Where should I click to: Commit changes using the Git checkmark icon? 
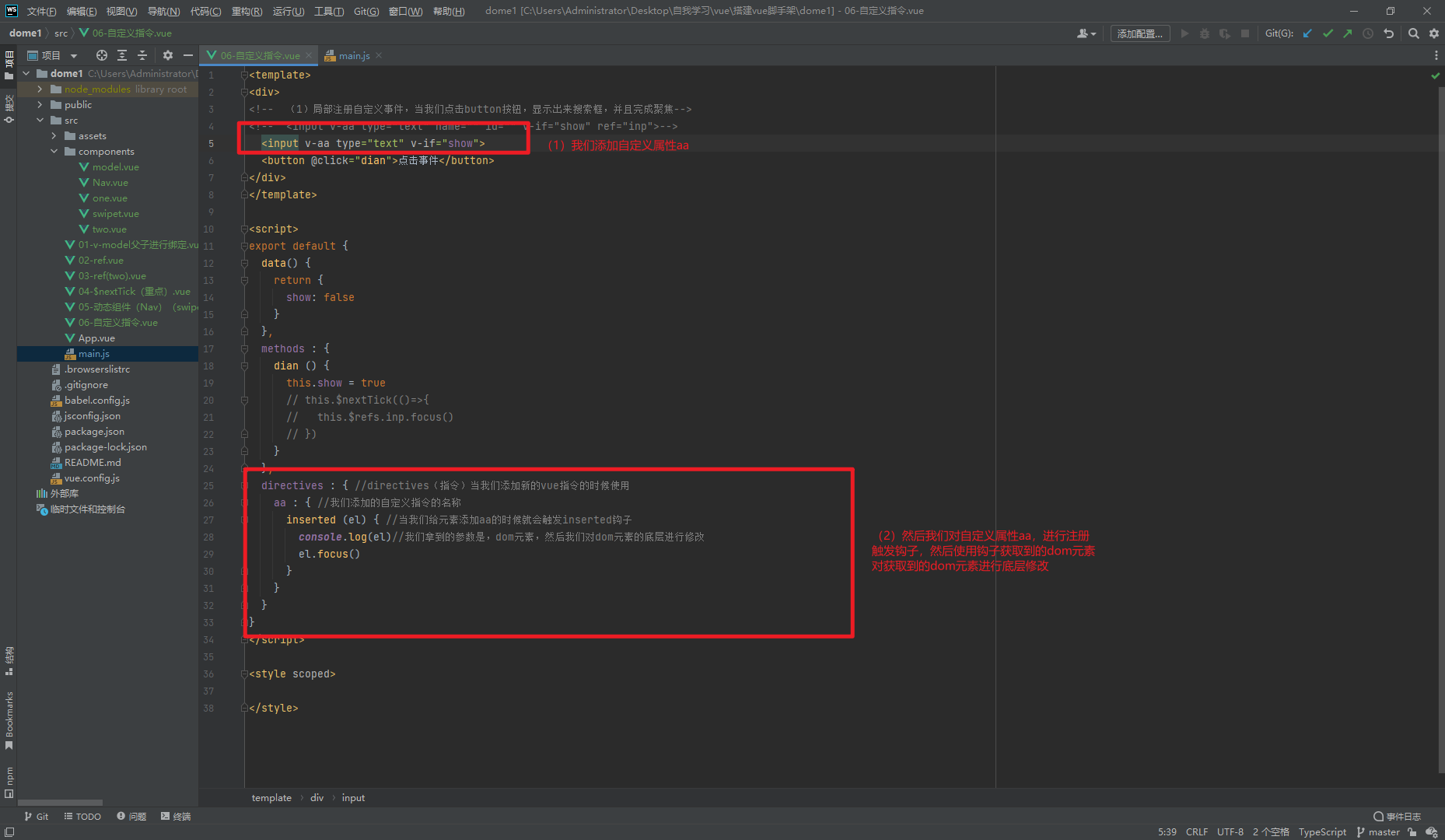tap(1328, 33)
